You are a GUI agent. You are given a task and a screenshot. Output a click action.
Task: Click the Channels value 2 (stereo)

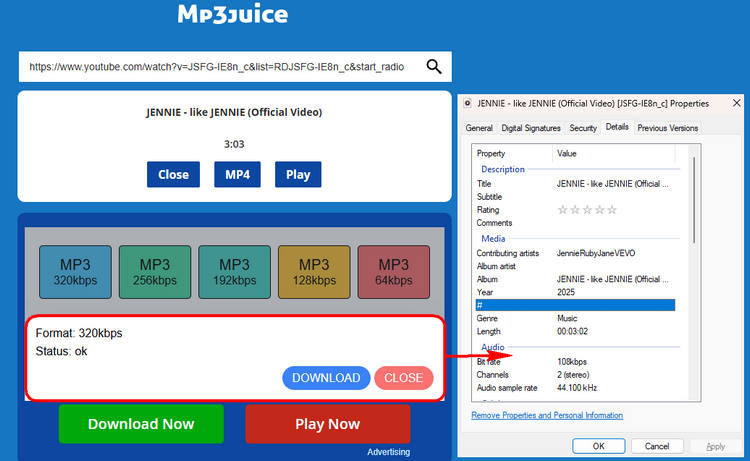573,374
